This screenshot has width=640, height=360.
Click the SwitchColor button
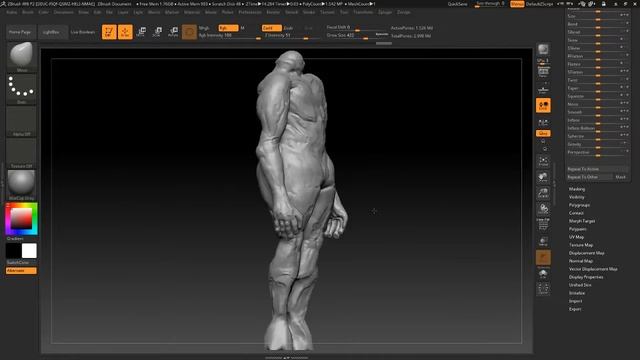(x=21, y=262)
